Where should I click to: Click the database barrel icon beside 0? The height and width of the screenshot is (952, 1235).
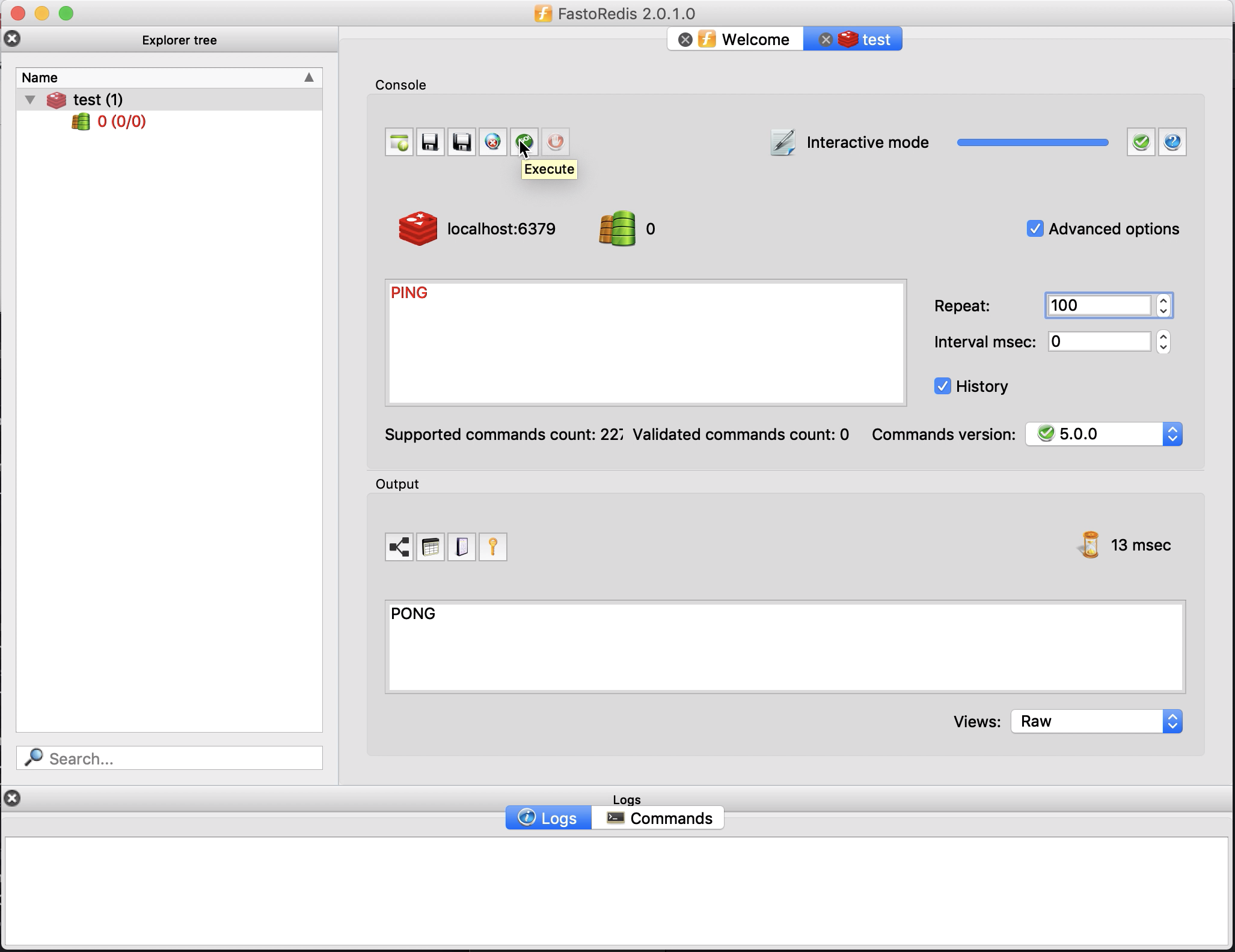(617, 228)
